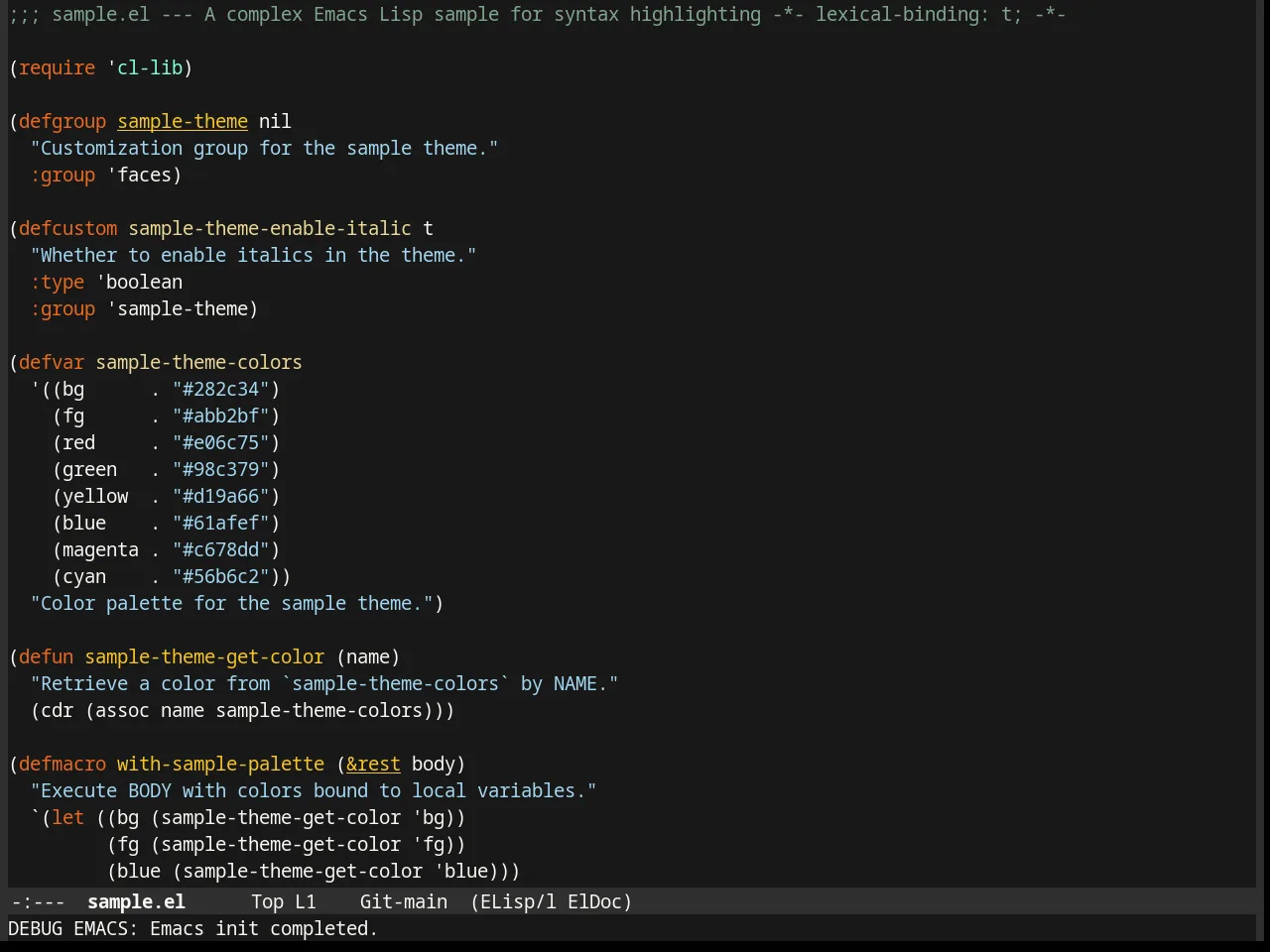
Task: Click the (name) argument list
Action: (368, 656)
